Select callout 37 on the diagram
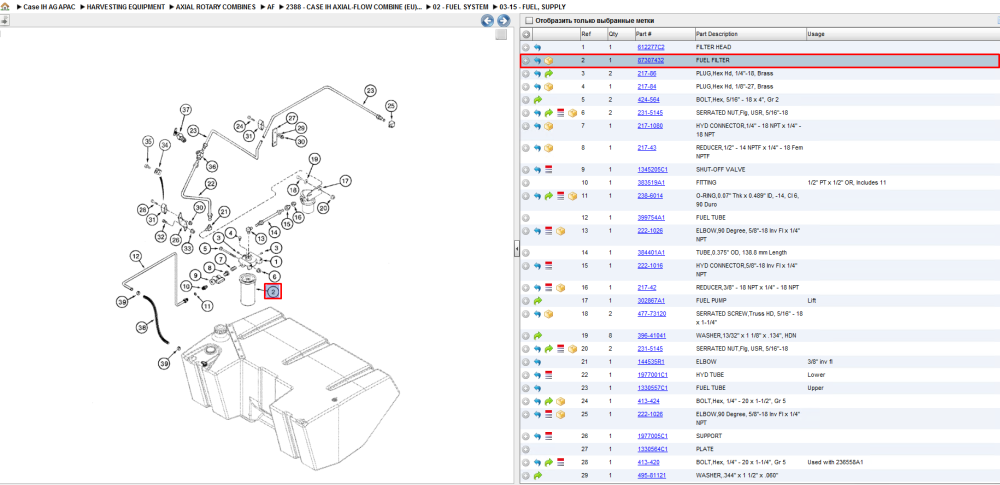 [x=186, y=110]
